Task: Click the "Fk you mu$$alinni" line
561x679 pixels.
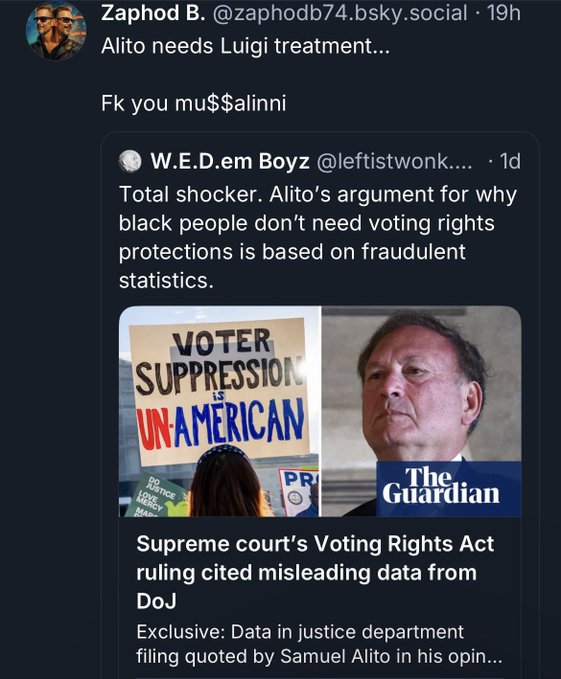Action: (x=193, y=103)
